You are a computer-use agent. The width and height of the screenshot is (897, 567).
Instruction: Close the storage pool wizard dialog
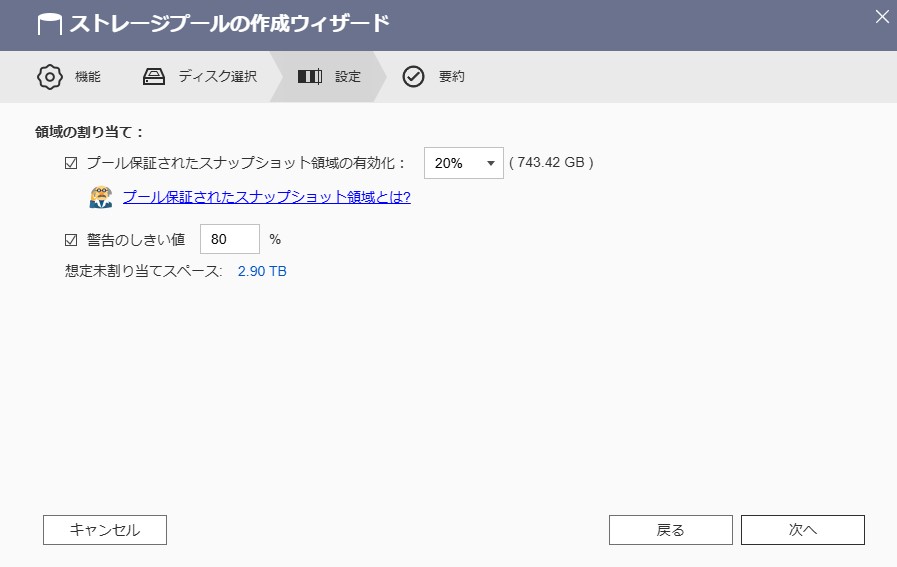[x=882, y=17]
